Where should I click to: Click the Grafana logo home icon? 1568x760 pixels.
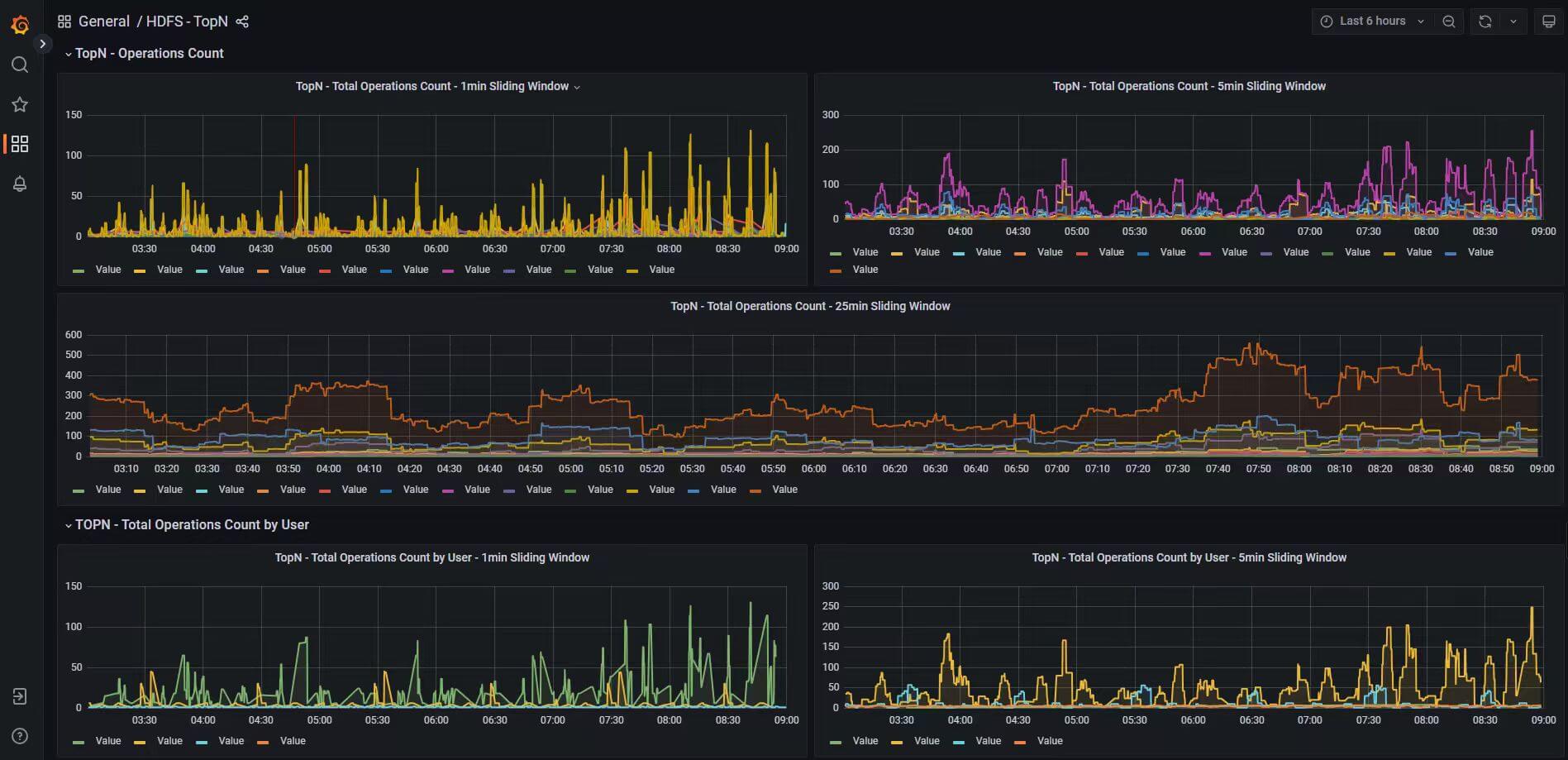[20, 25]
